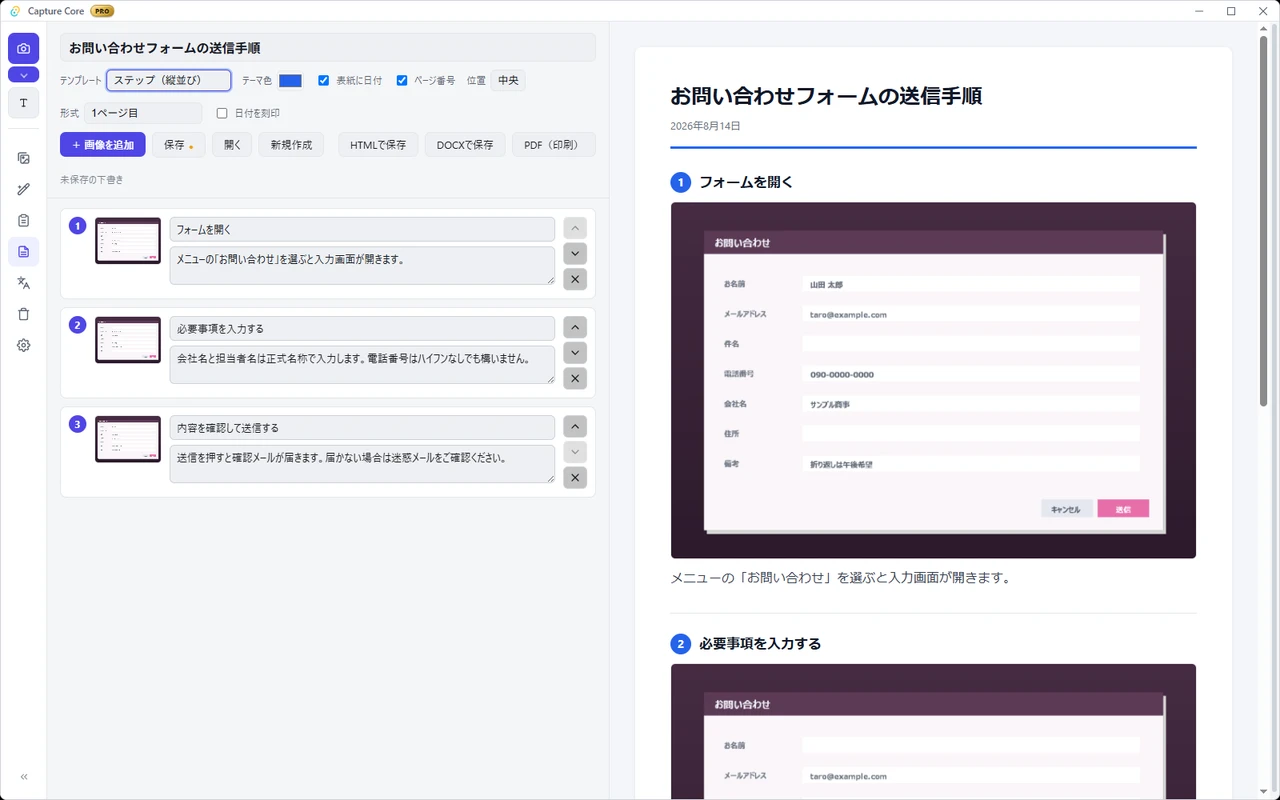Click the 未保存の下書き status text
This screenshot has width=1280, height=800.
92,180
